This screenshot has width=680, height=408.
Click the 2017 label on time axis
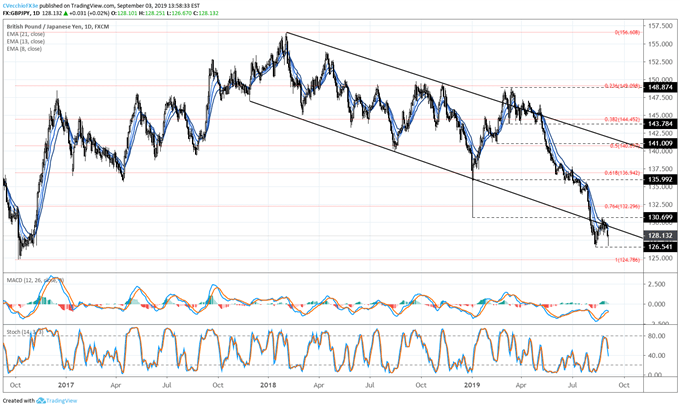pos(65,385)
